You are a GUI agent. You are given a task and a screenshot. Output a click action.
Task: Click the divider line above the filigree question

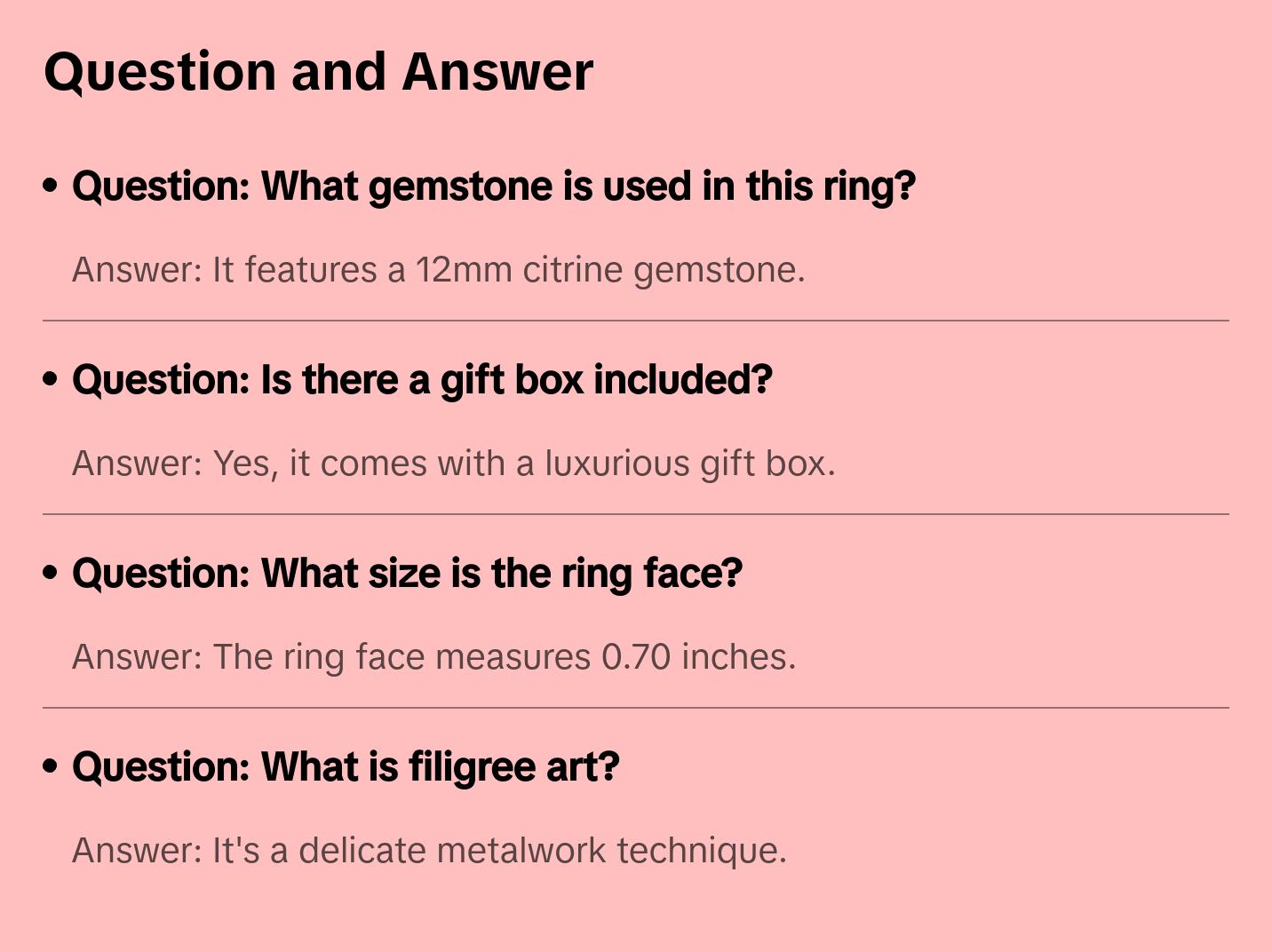(x=635, y=708)
